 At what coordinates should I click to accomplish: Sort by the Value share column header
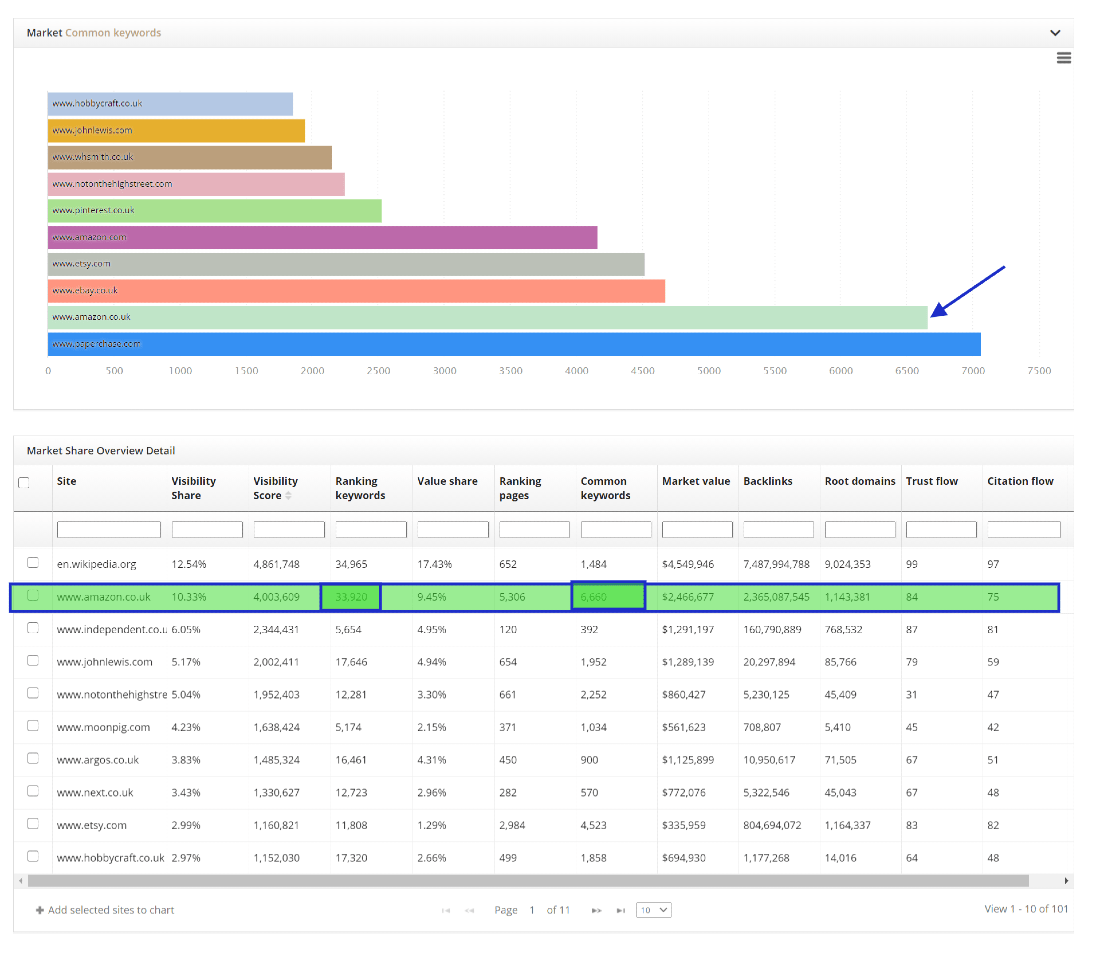click(447, 481)
